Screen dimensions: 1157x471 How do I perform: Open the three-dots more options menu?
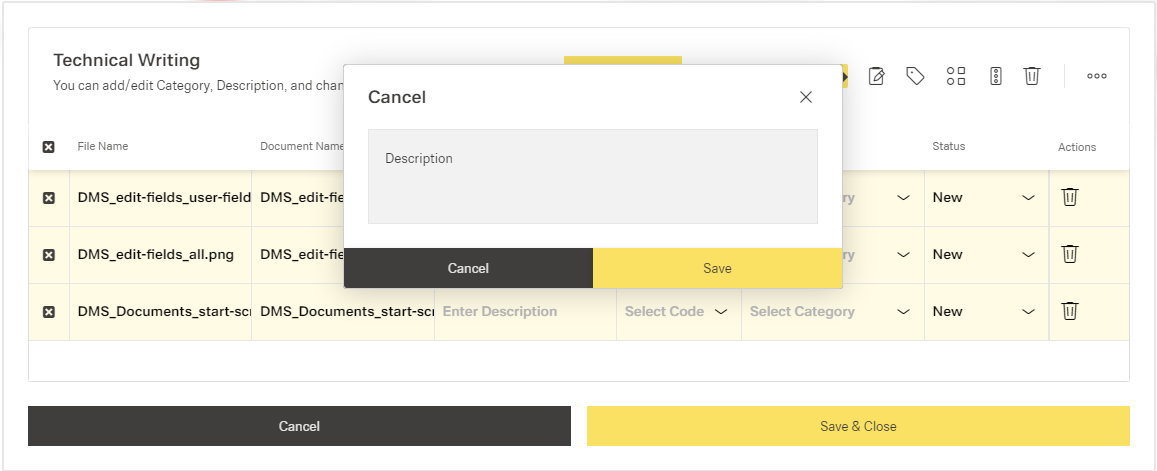[x=1097, y=76]
